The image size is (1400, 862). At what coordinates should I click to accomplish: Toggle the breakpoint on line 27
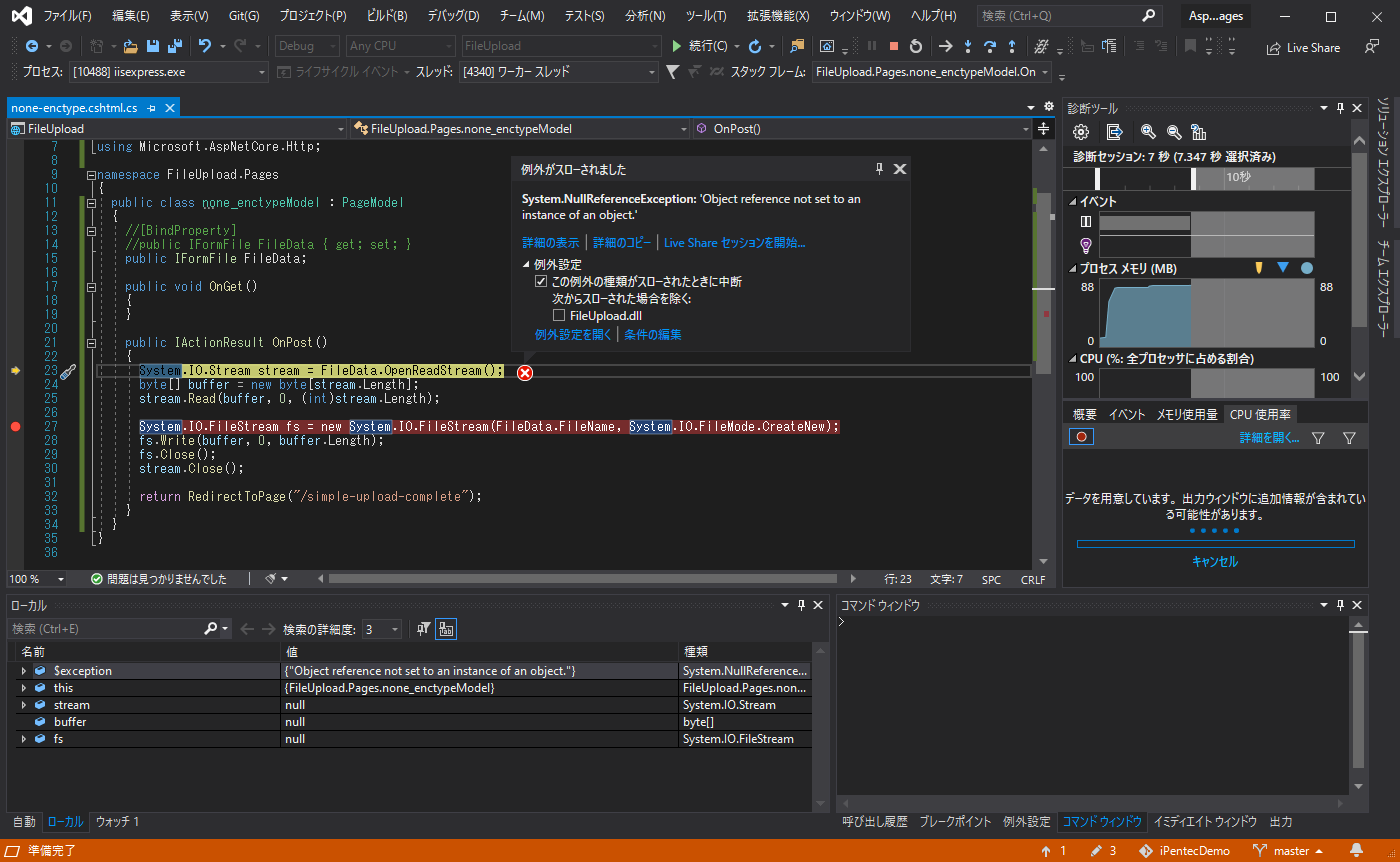[15, 427]
